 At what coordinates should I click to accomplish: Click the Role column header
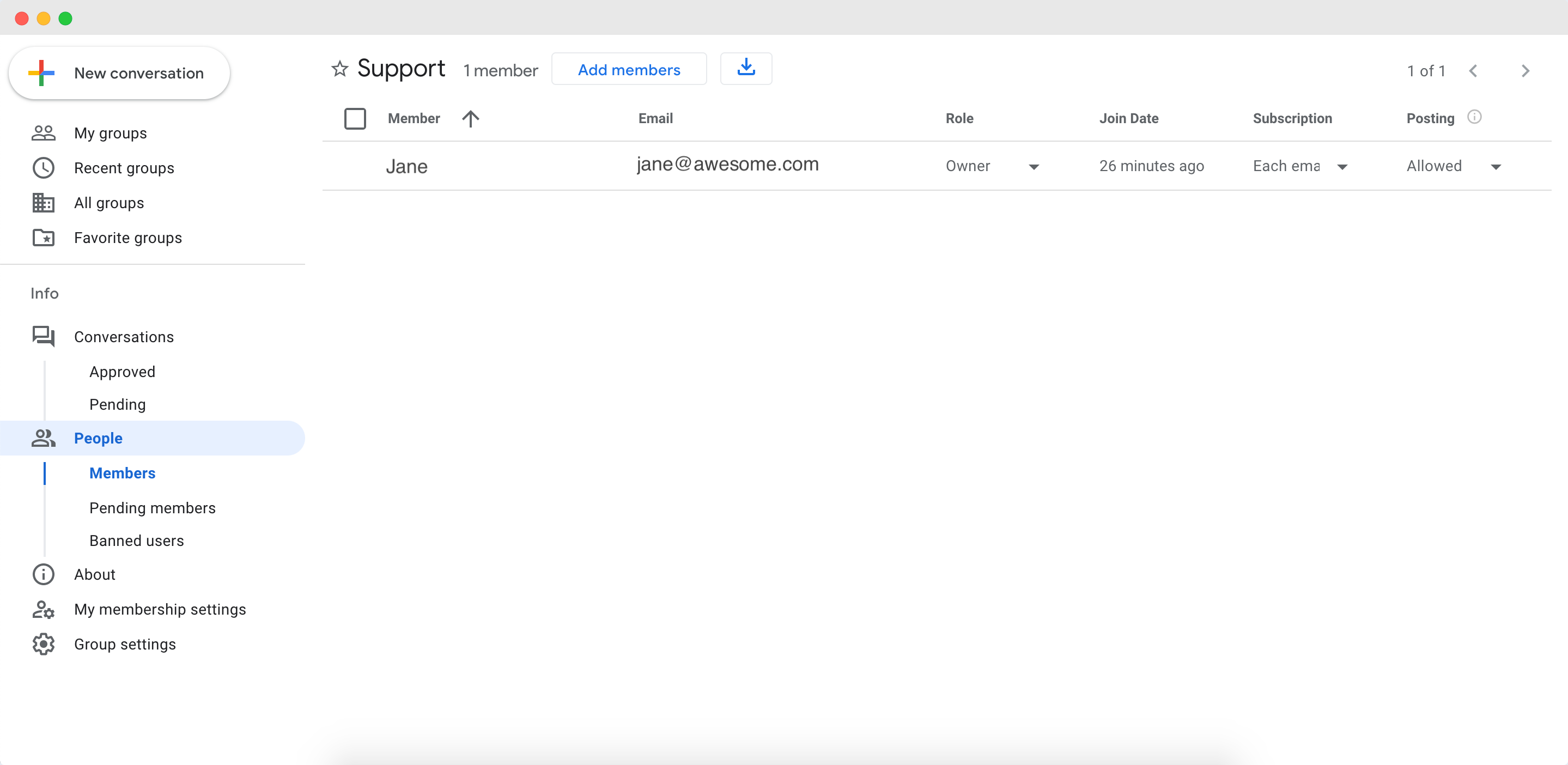click(x=959, y=119)
